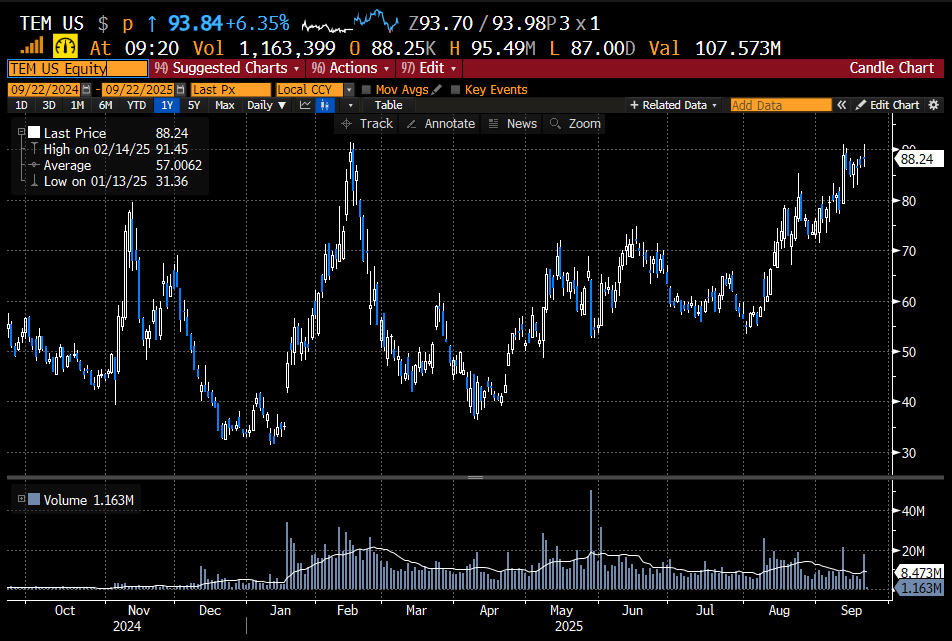
Task: Click the Last Px data field
Action: (x=231, y=90)
